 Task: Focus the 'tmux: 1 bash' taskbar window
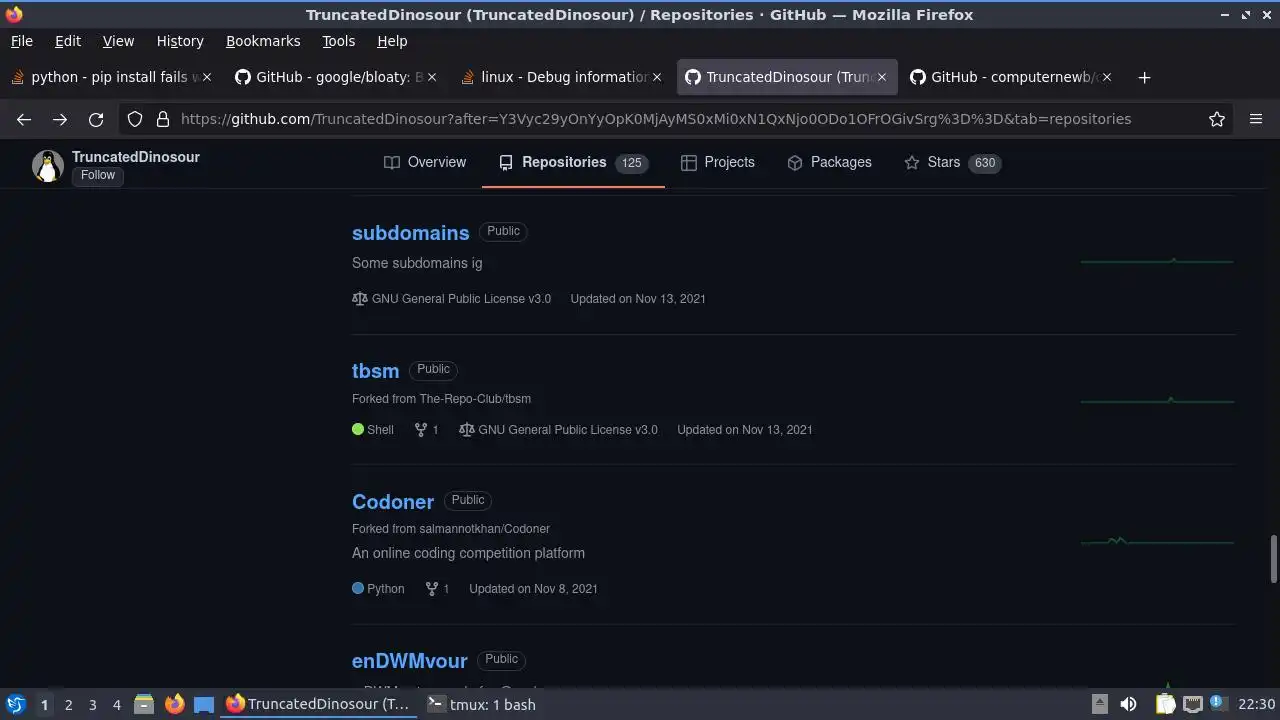tap(481, 704)
